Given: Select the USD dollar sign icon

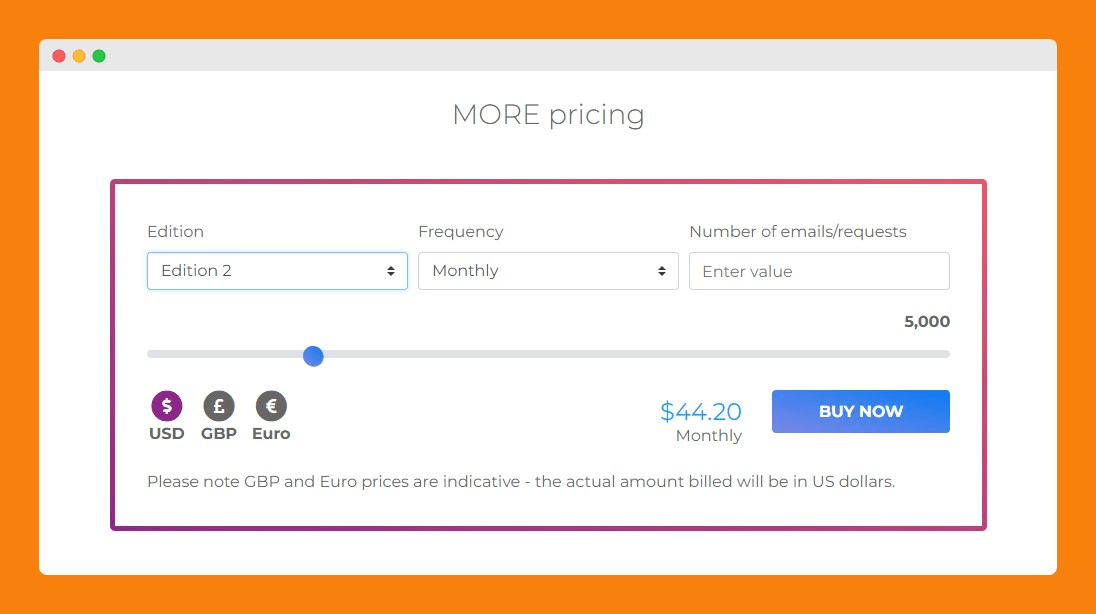Looking at the screenshot, I should point(167,406).
